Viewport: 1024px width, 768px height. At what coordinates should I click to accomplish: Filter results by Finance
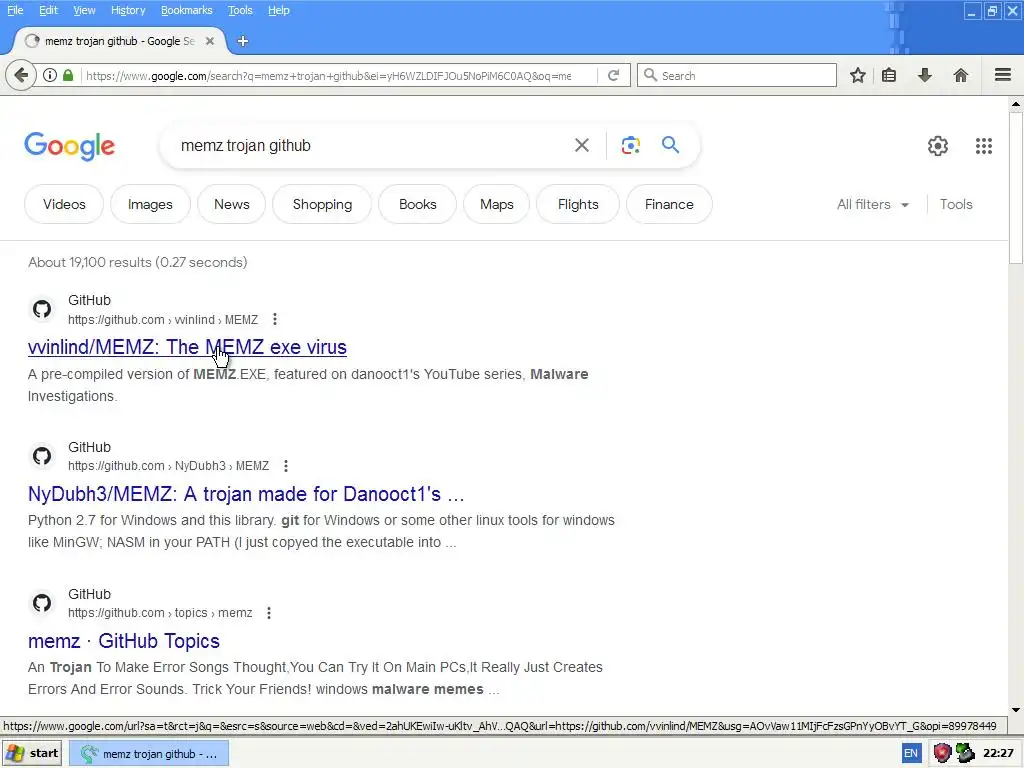pos(669,204)
